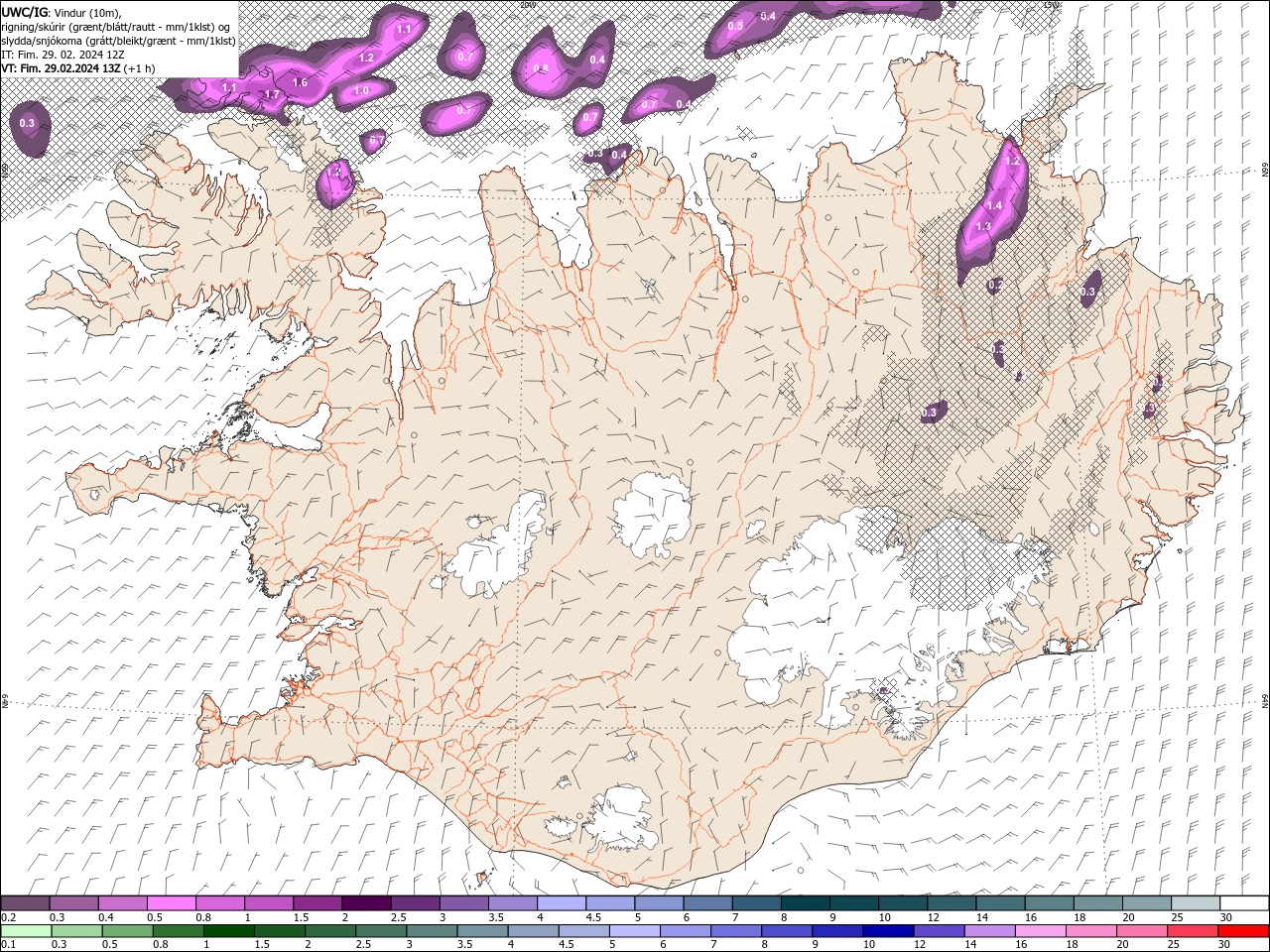1270x952 pixels.
Task: Pick the lower legend swatch starting at 3
Action: click(431, 931)
